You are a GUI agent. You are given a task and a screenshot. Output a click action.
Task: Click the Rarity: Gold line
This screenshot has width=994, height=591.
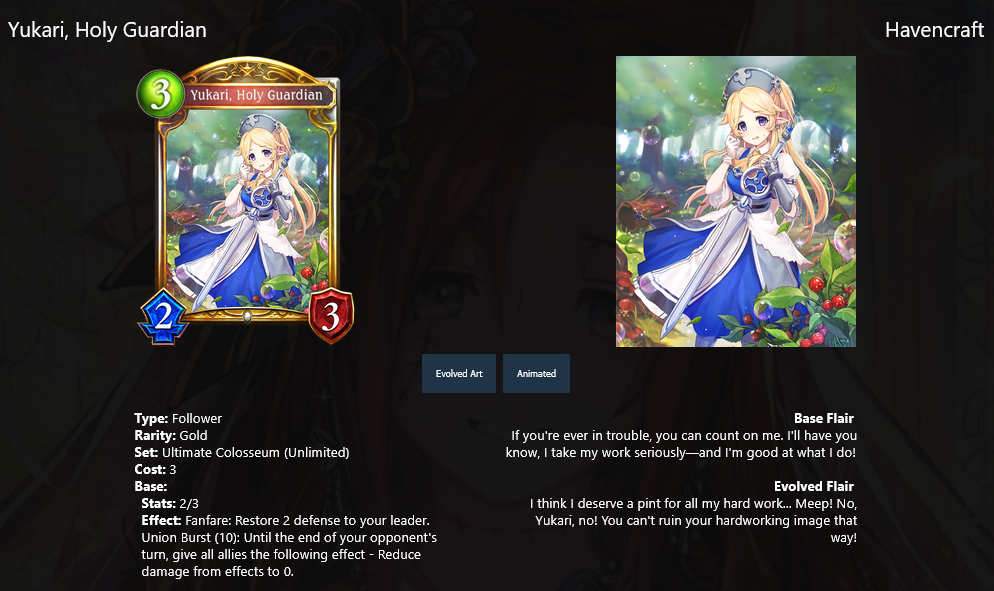coord(171,436)
